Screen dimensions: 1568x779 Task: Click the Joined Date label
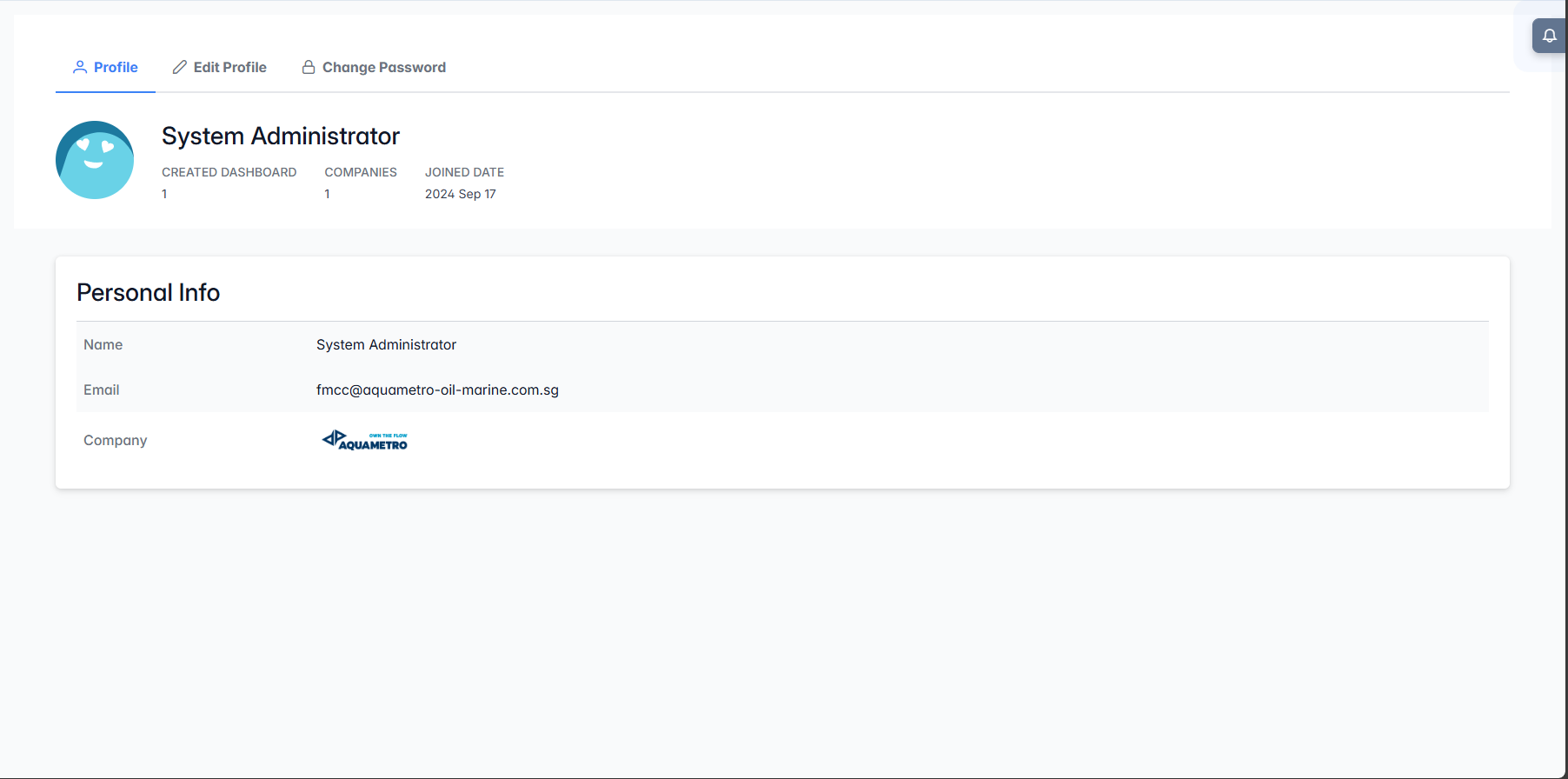(x=464, y=172)
